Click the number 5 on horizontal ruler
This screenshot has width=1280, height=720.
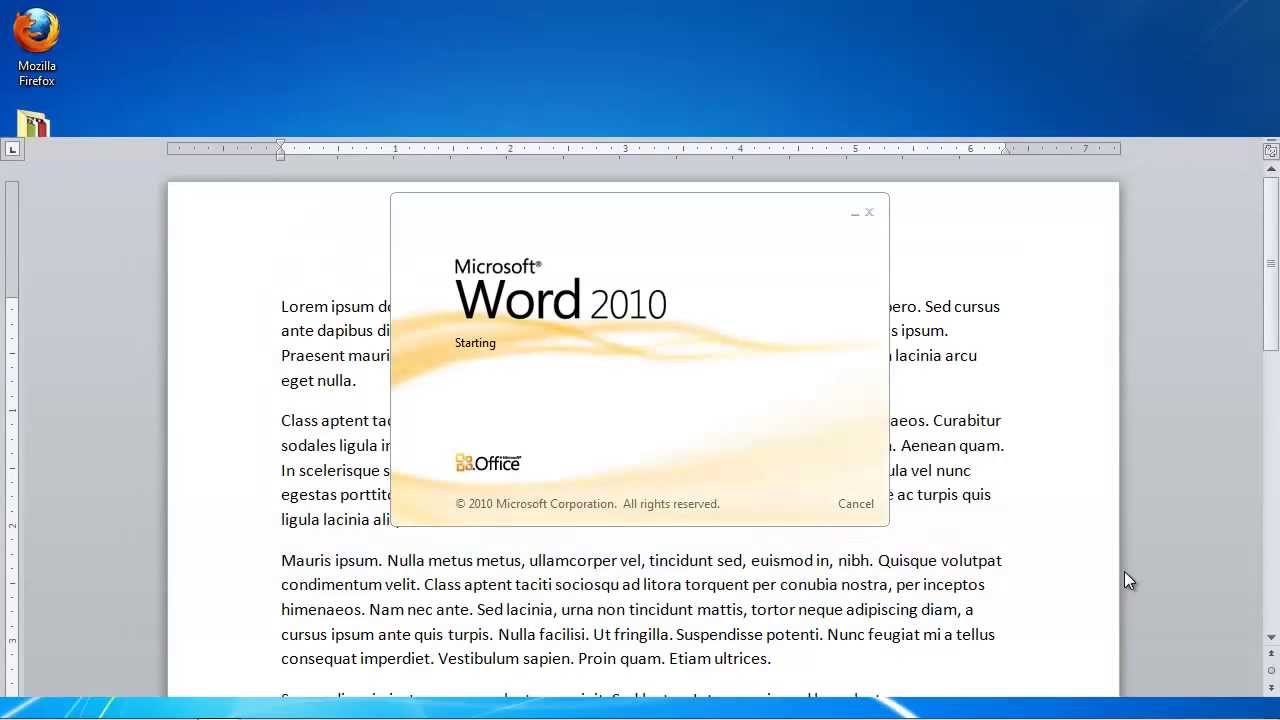click(x=855, y=149)
